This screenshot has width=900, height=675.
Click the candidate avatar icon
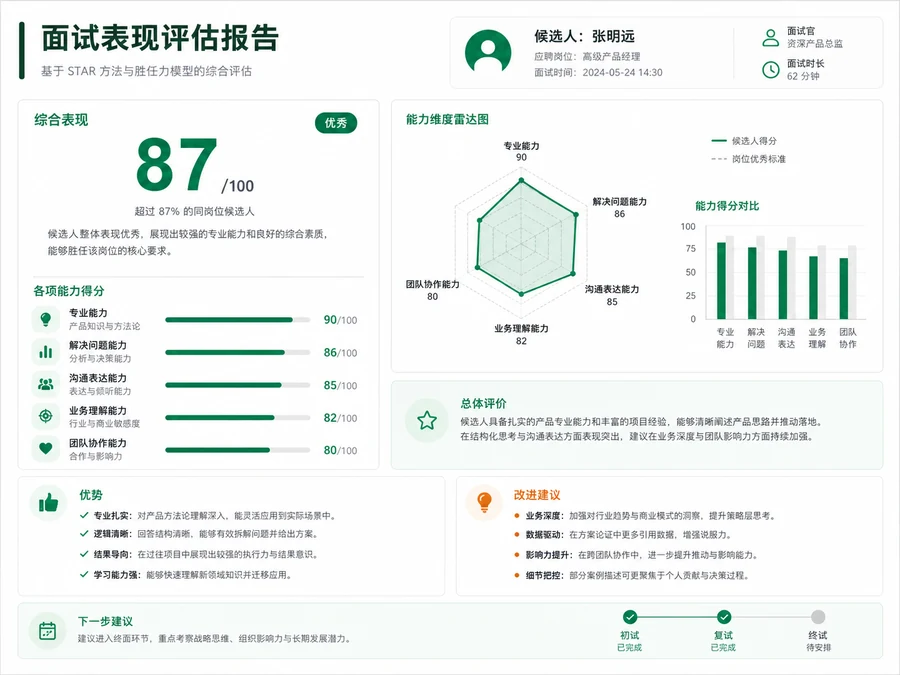pos(488,52)
